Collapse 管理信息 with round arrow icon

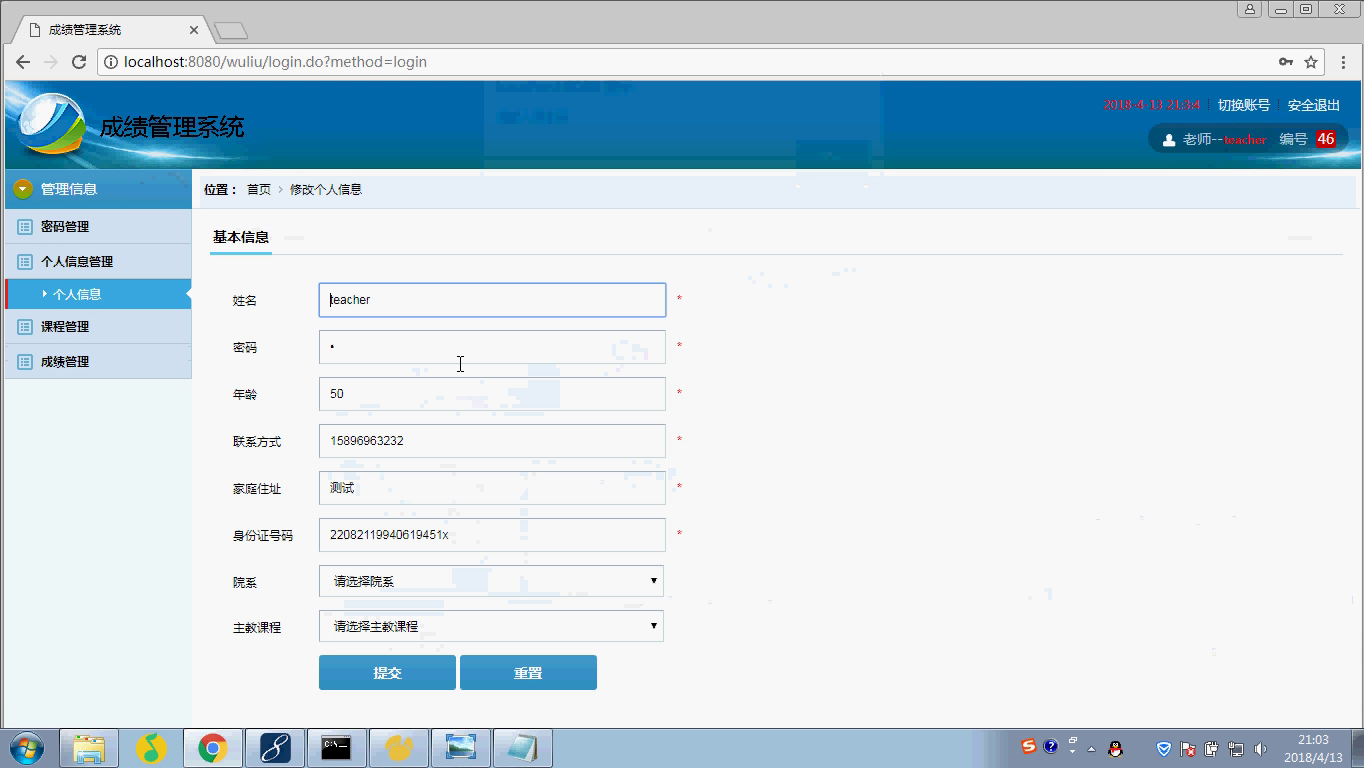(x=23, y=188)
